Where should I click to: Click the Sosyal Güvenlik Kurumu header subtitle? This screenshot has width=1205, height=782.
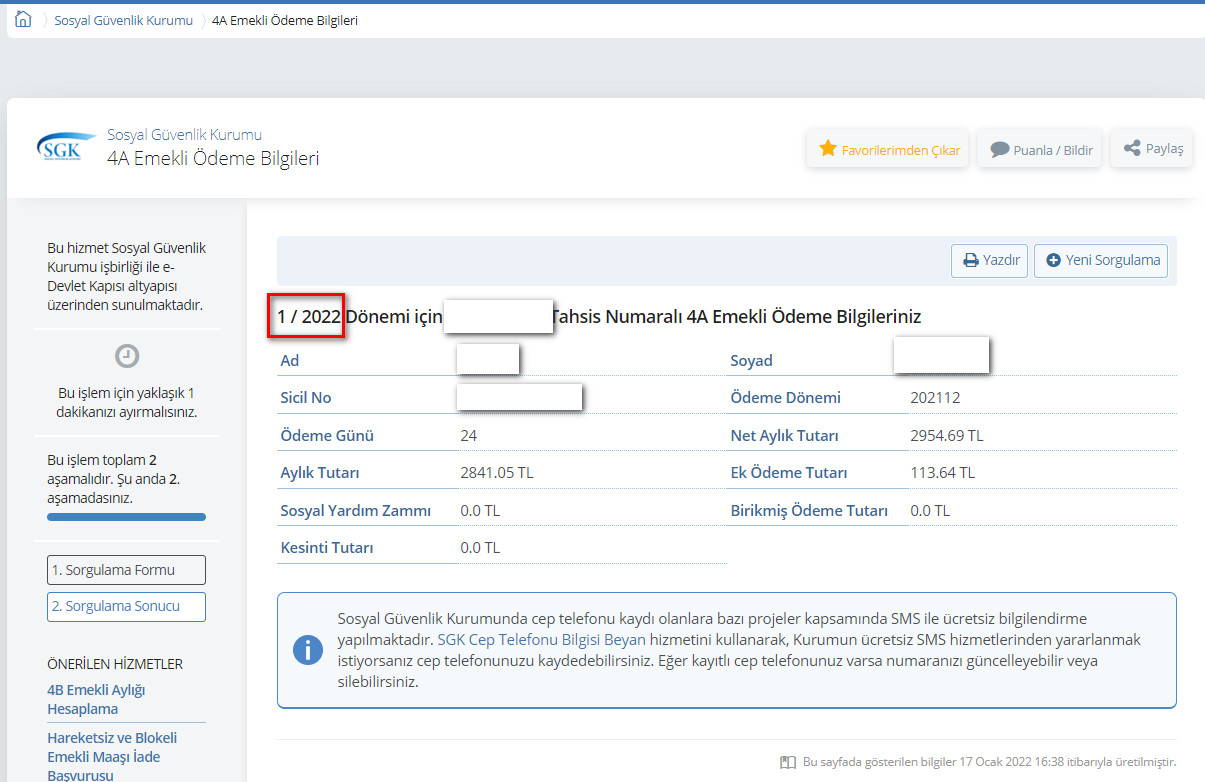click(184, 135)
